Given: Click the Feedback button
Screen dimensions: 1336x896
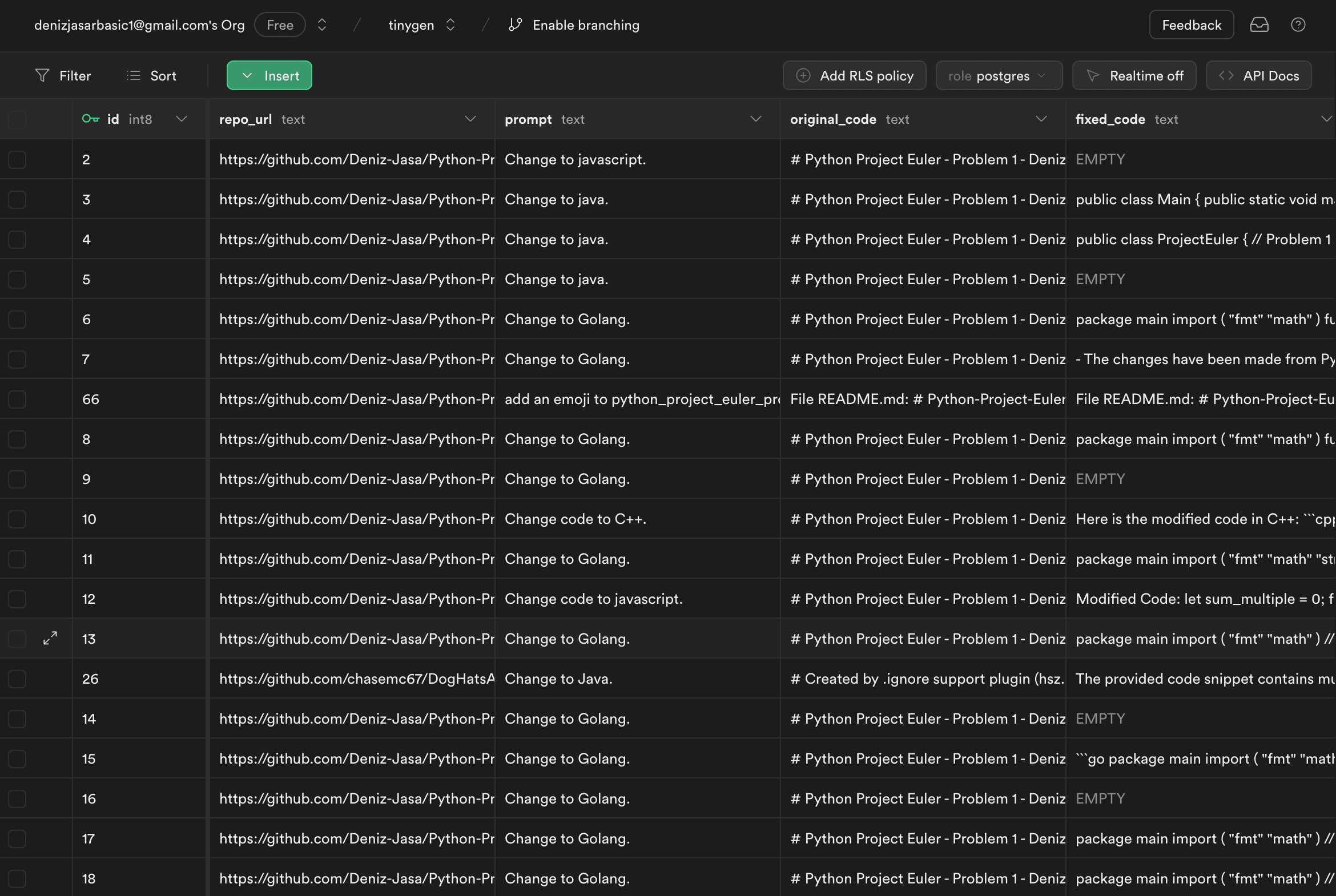Looking at the screenshot, I should pos(1192,25).
